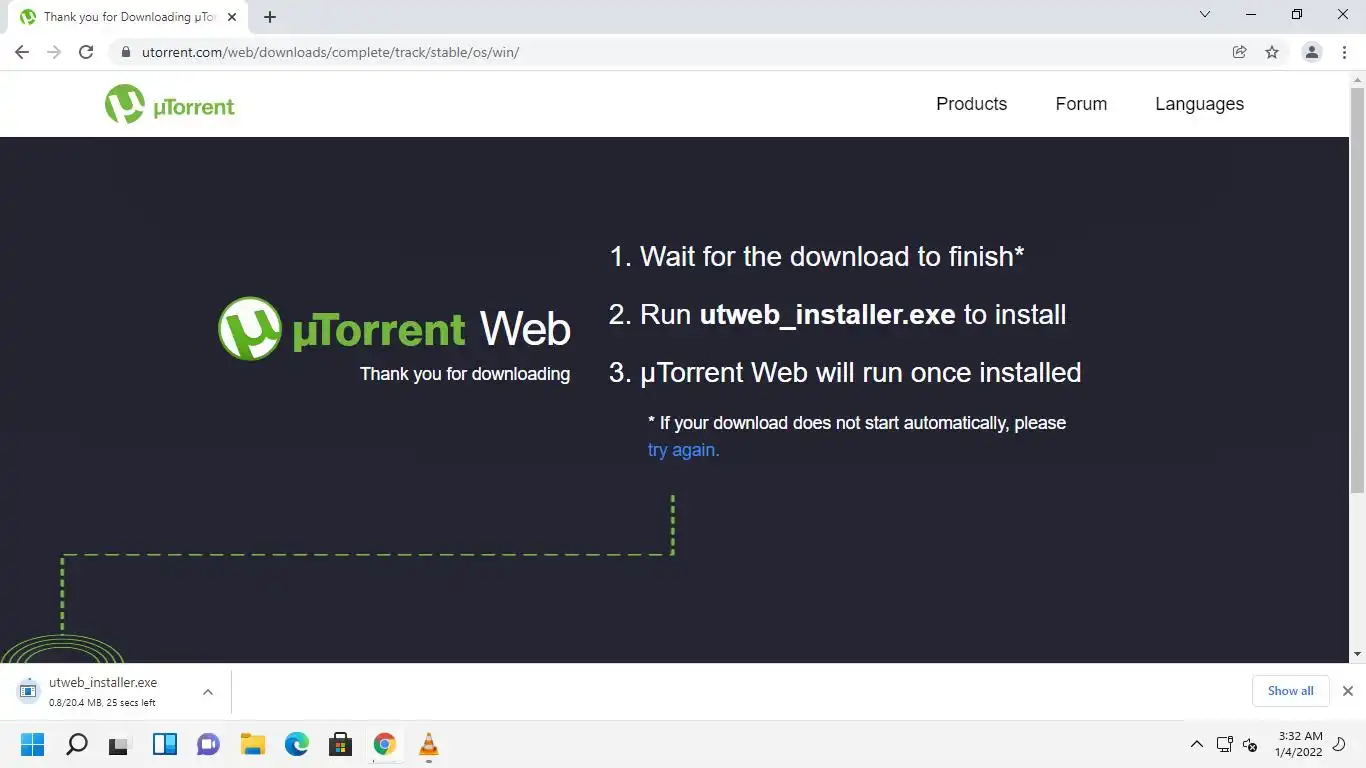1366x768 pixels.
Task: Bookmark this tab with star icon
Action: 1272,52
